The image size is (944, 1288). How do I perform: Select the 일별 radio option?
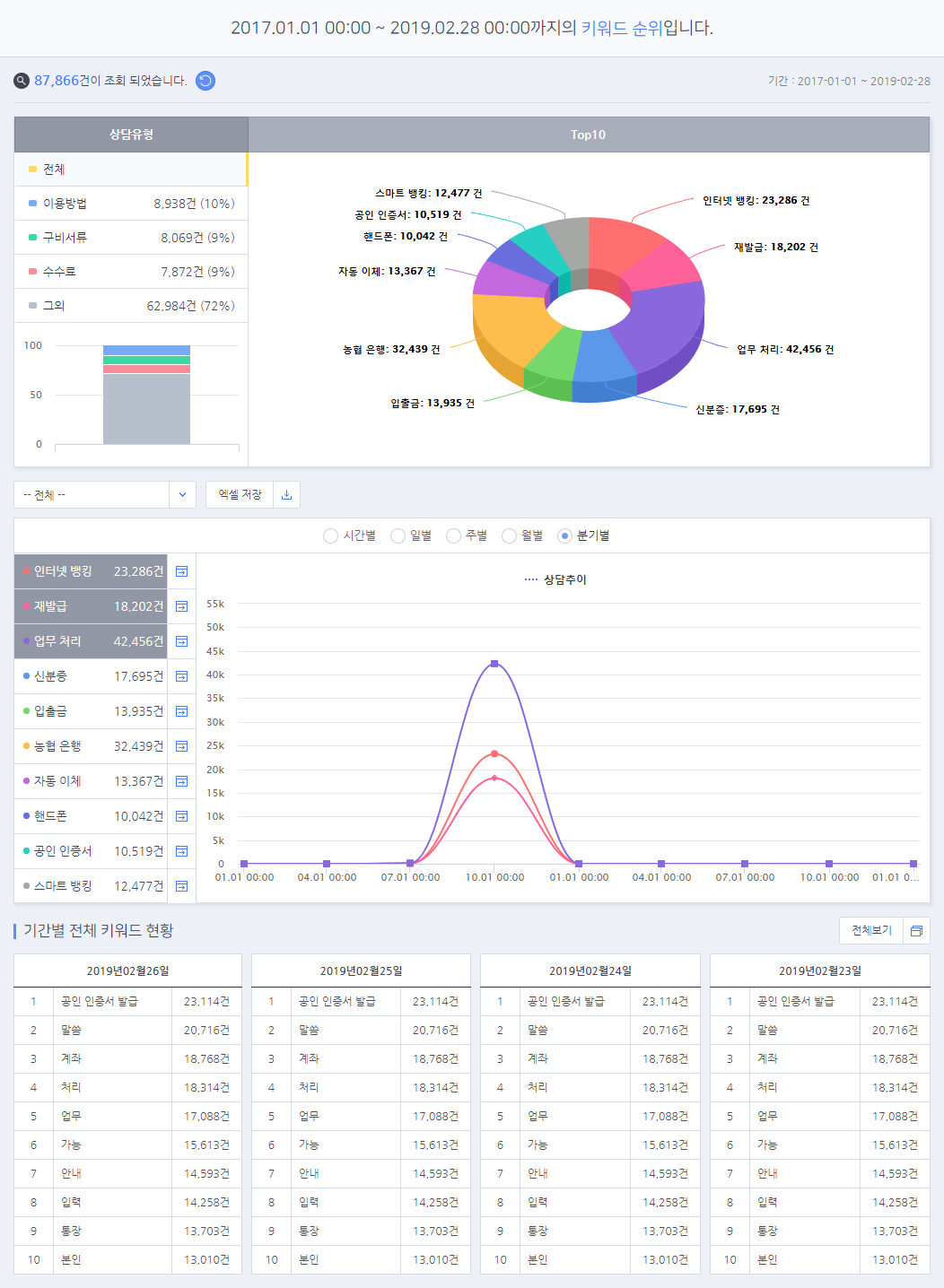click(x=398, y=535)
